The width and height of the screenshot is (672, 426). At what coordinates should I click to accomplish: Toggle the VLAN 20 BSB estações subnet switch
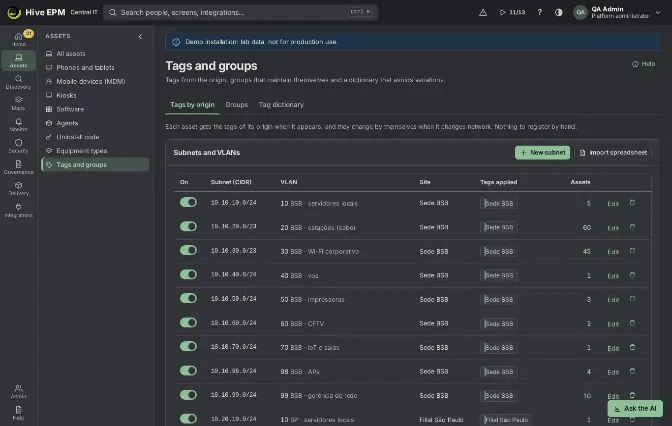188,226
